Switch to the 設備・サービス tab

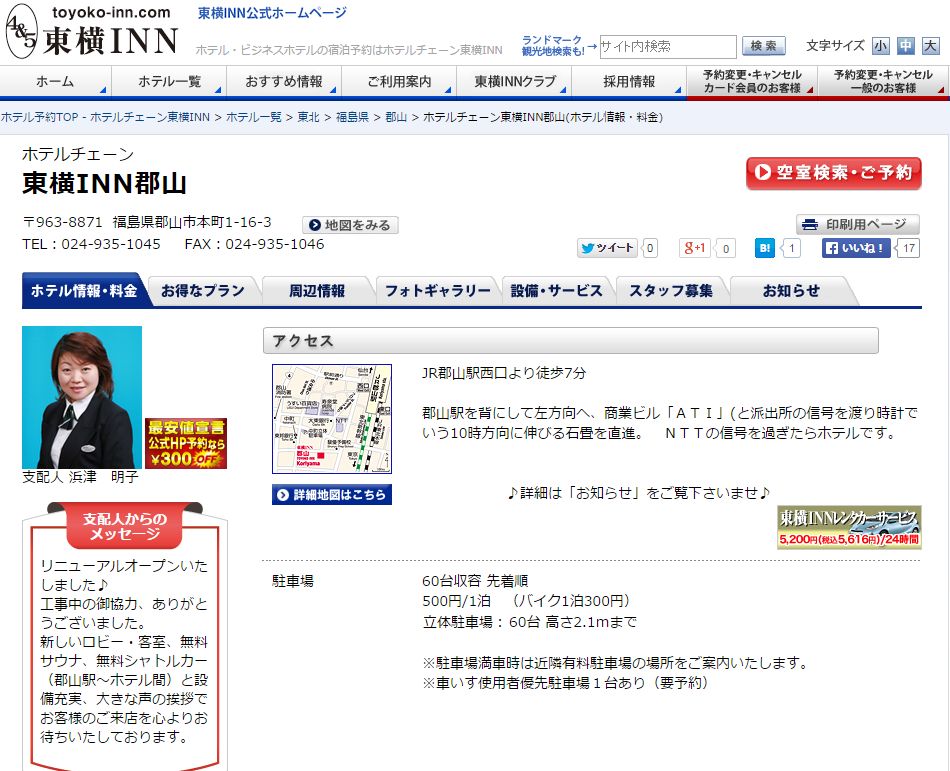pyautogui.click(x=556, y=291)
